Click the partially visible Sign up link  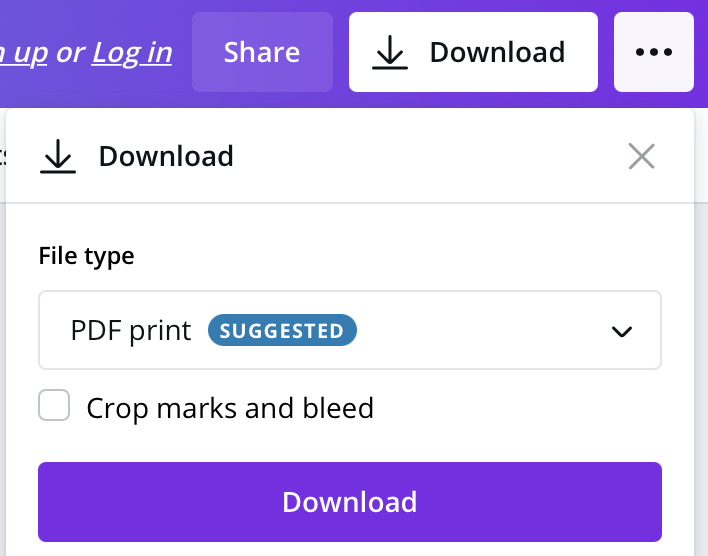click(23, 52)
